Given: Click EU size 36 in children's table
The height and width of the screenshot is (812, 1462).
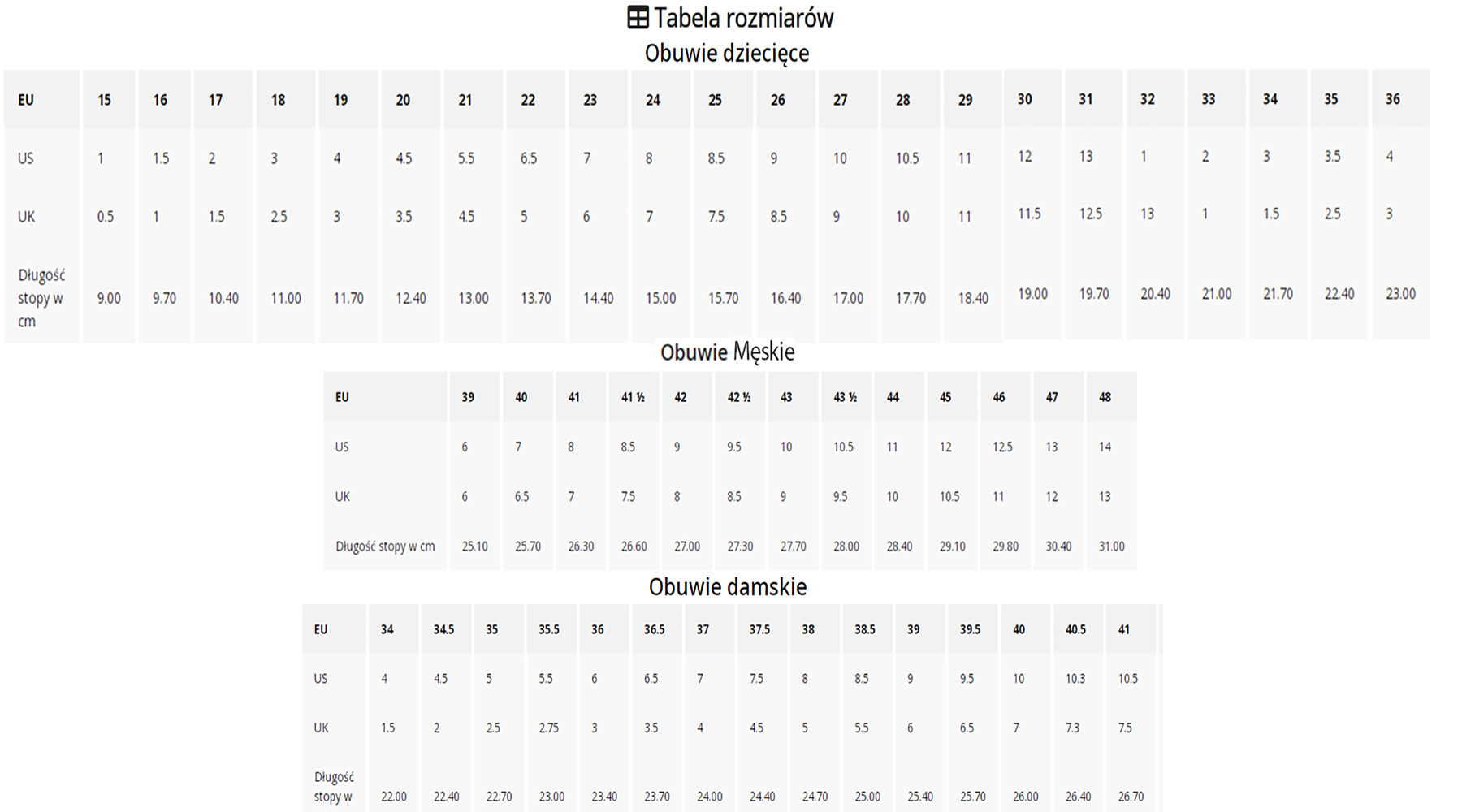Looking at the screenshot, I should pyautogui.click(x=1392, y=99).
